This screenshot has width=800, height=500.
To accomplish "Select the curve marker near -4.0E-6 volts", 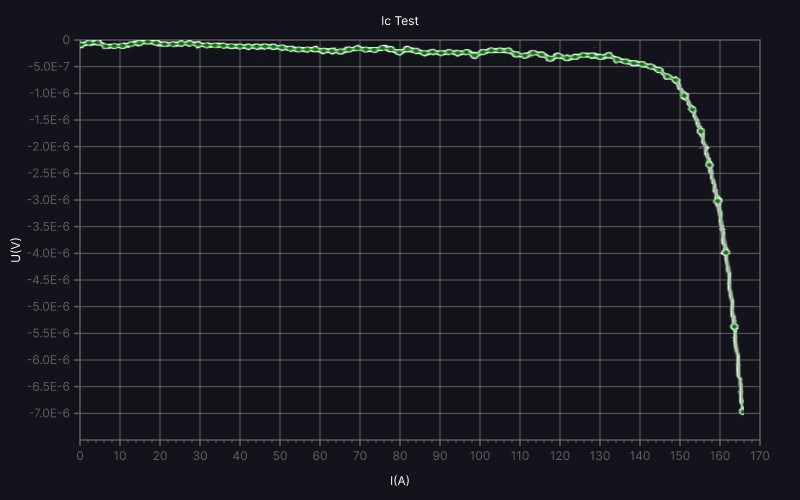I will pyautogui.click(x=725, y=252).
